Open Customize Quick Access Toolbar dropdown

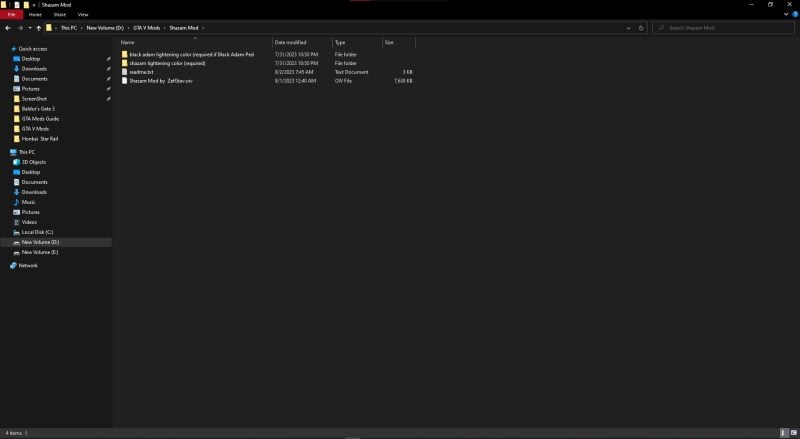[x=34, y=5]
